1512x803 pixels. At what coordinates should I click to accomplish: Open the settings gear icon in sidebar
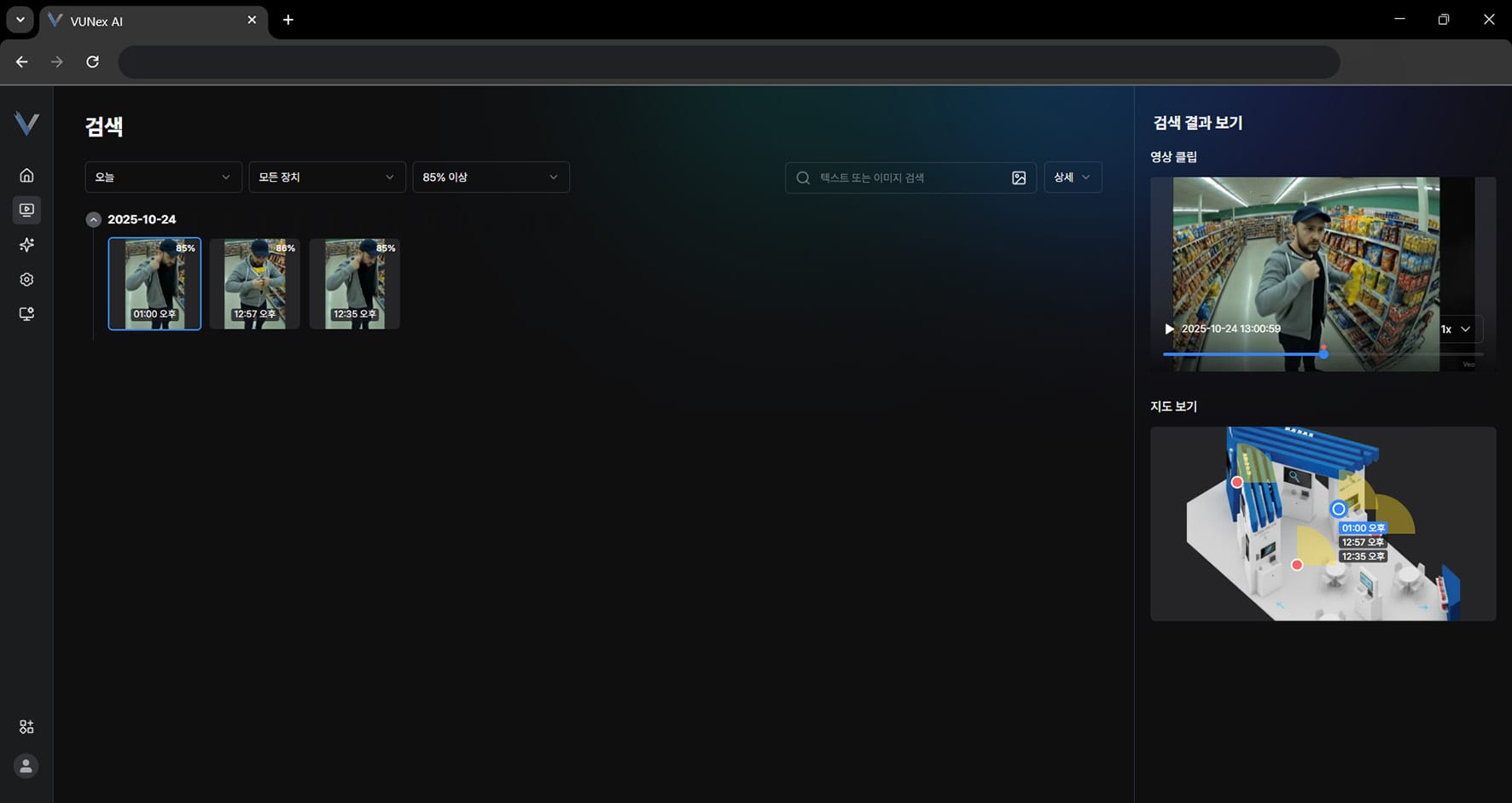[x=26, y=280]
